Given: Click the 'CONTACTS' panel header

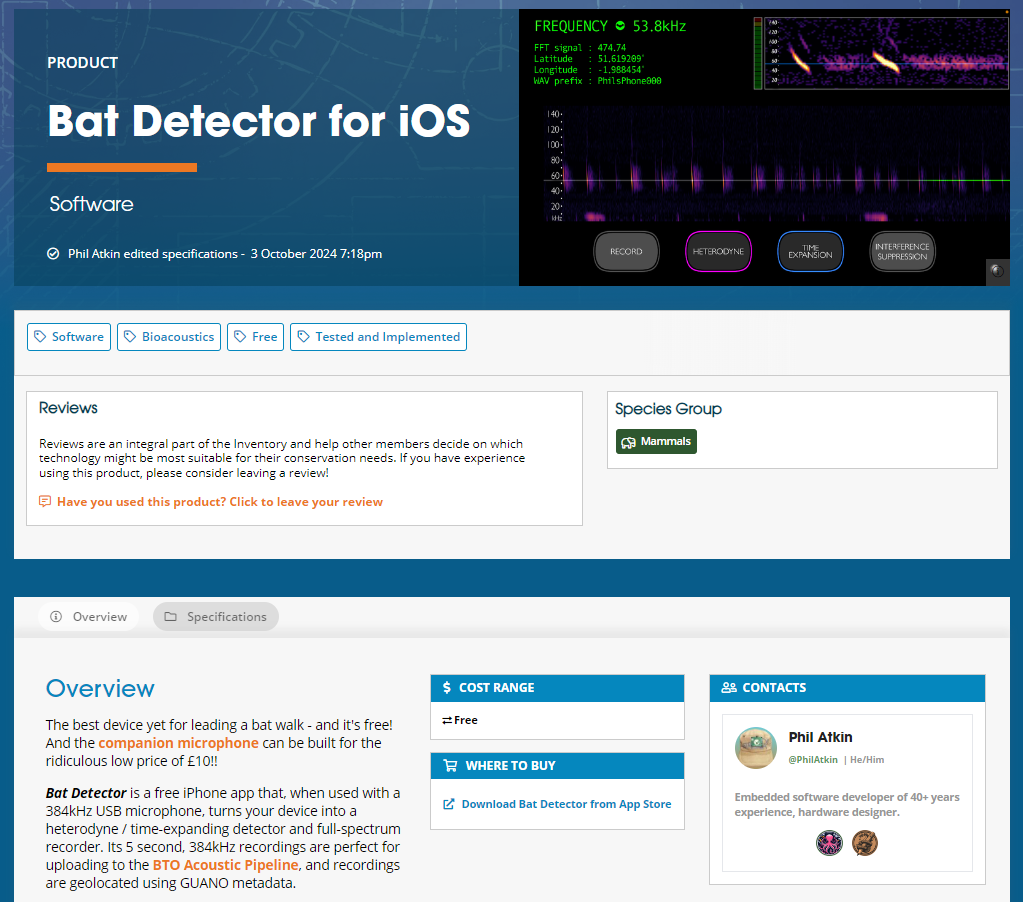Looking at the screenshot, I should pyautogui.click(x=847, y=688).
